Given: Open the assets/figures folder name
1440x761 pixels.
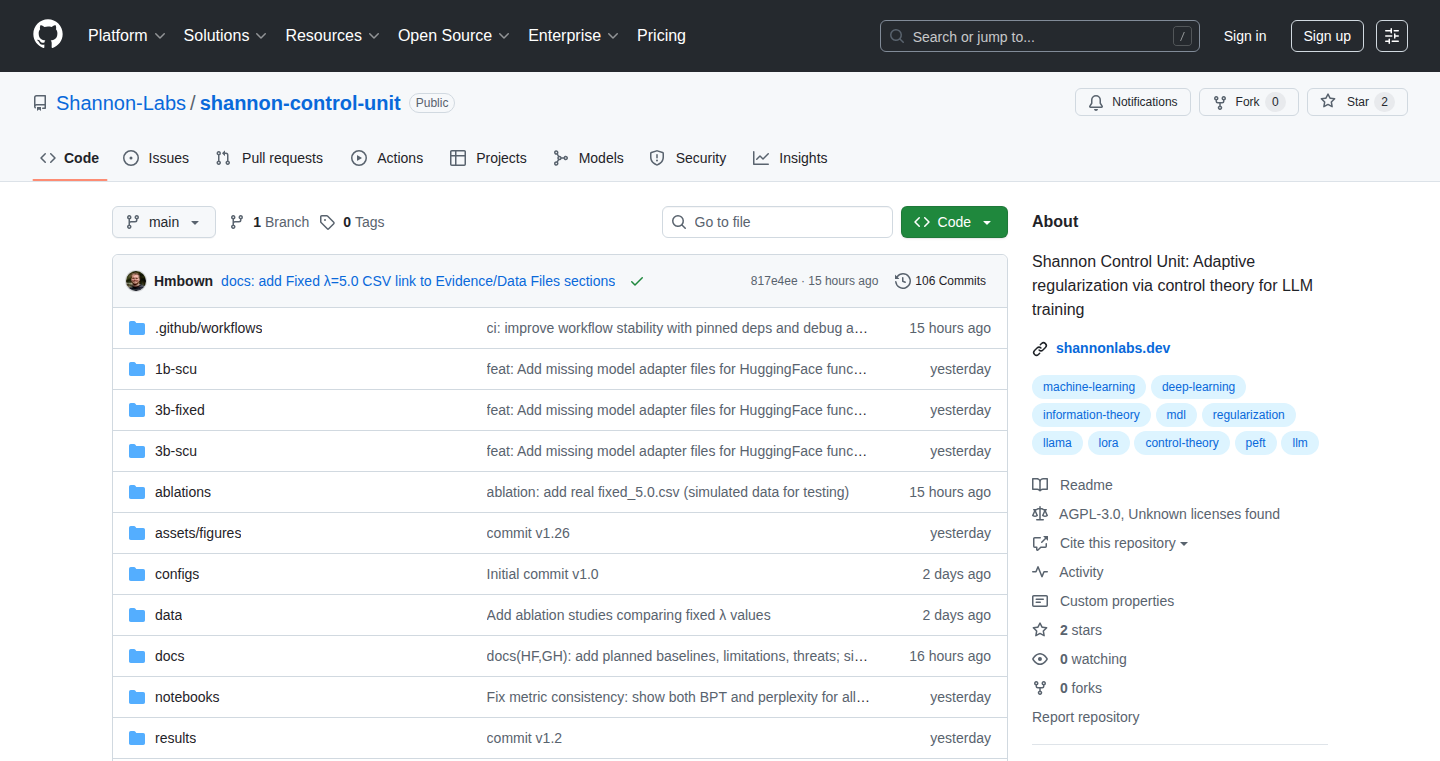Looking at the screenshot, I should click(198, 533).
